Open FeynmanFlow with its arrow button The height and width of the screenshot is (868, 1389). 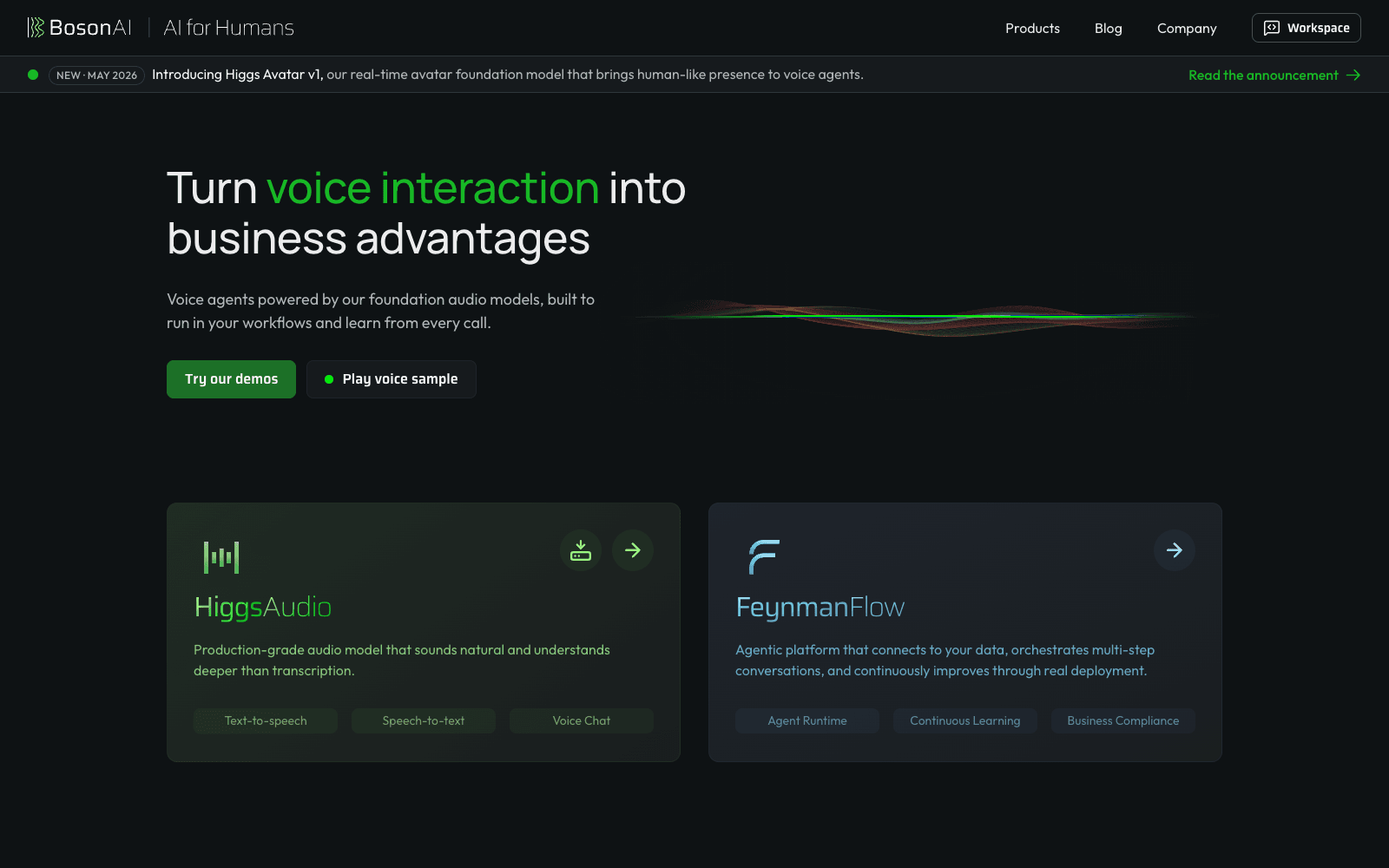1175,550
